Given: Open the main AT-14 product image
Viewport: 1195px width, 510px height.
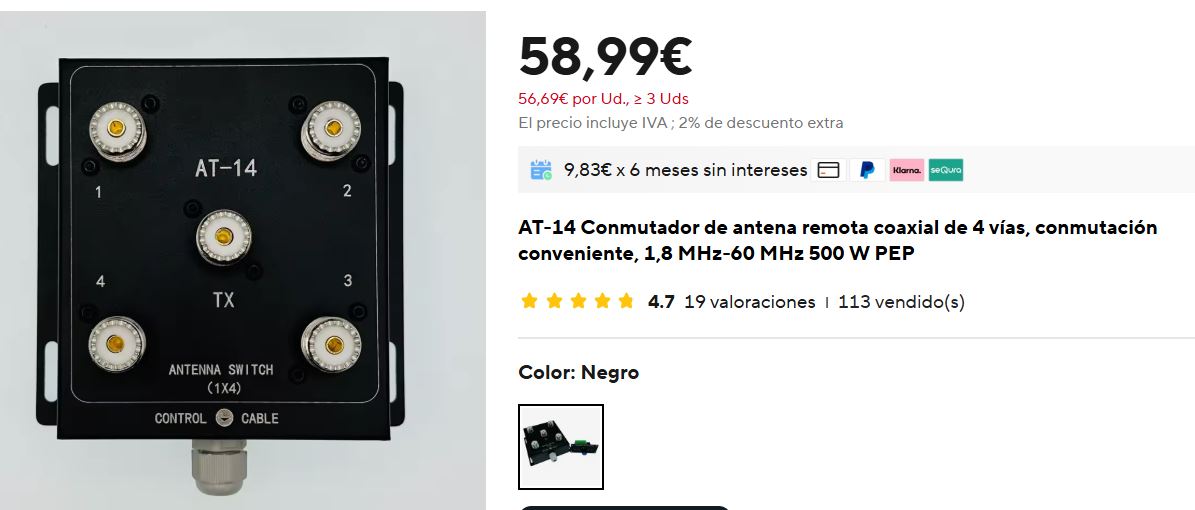Looking at the screenshot, I should [x=242, y=260].
